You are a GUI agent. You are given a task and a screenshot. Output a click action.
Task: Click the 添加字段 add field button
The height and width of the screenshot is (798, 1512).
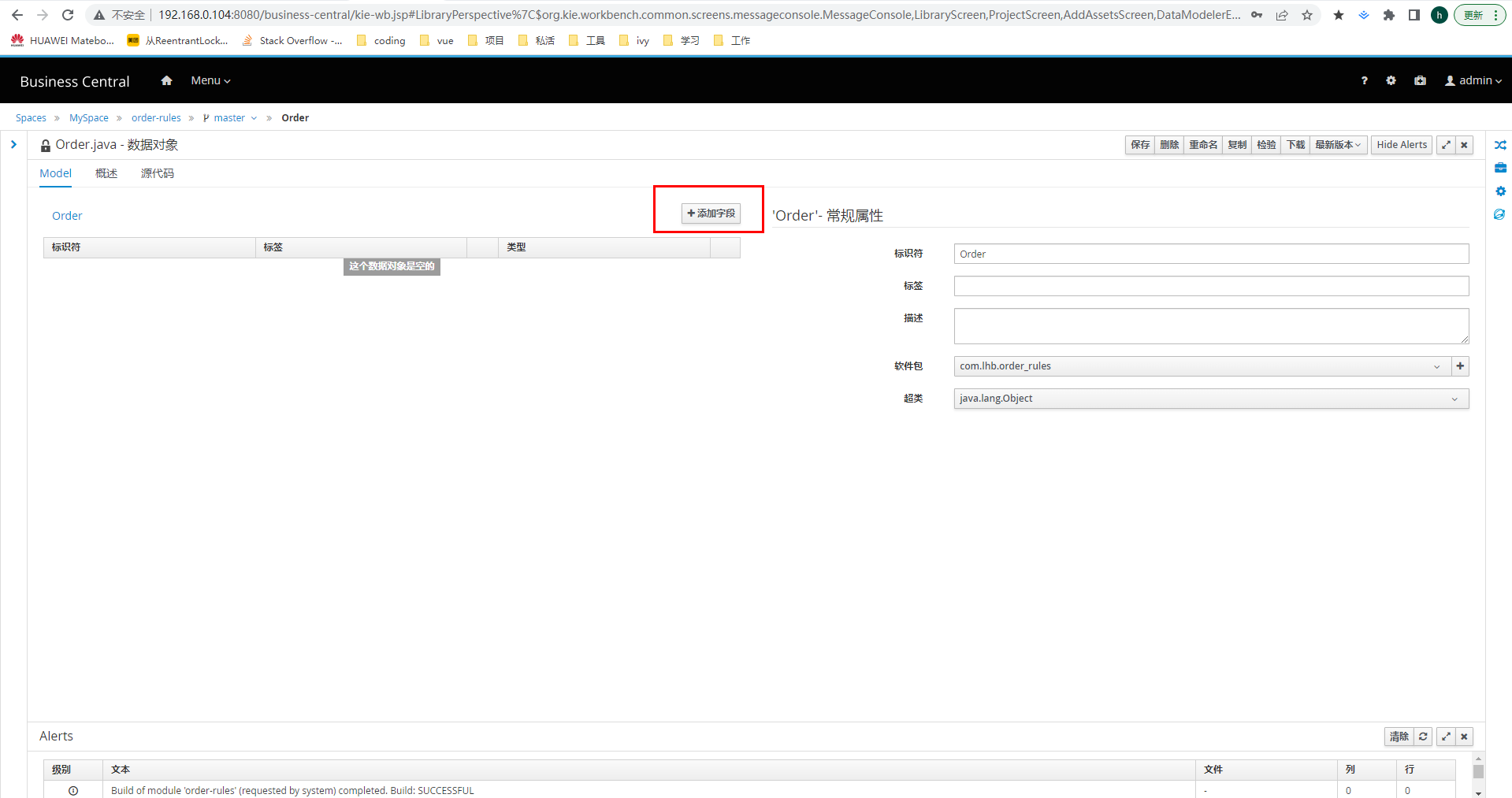click(711, 213)
